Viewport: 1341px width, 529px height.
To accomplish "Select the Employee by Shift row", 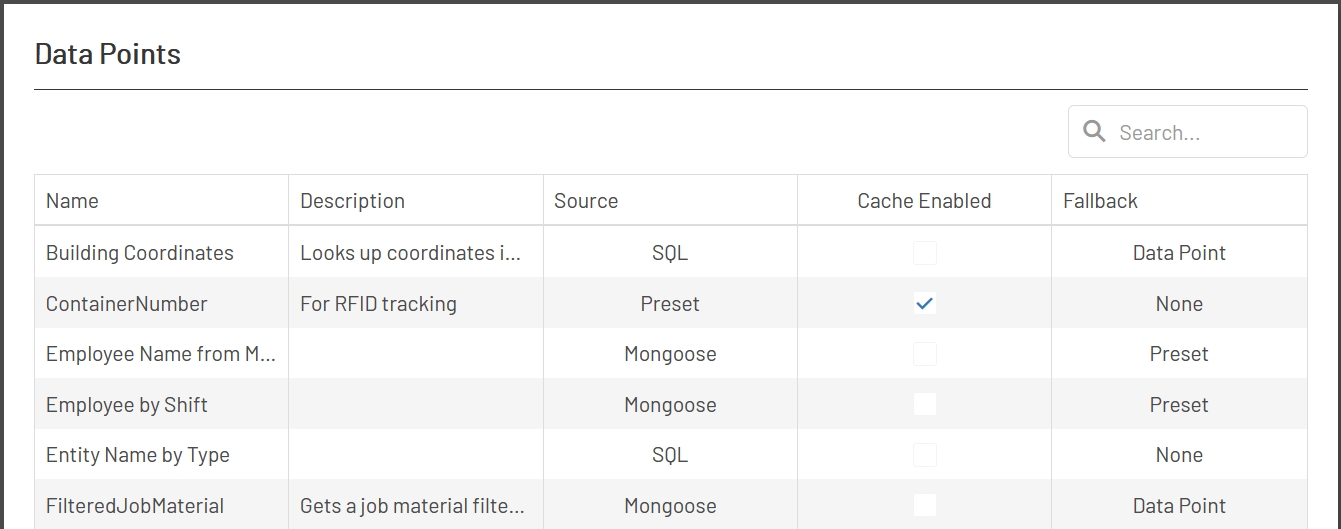I will (127, 405).
